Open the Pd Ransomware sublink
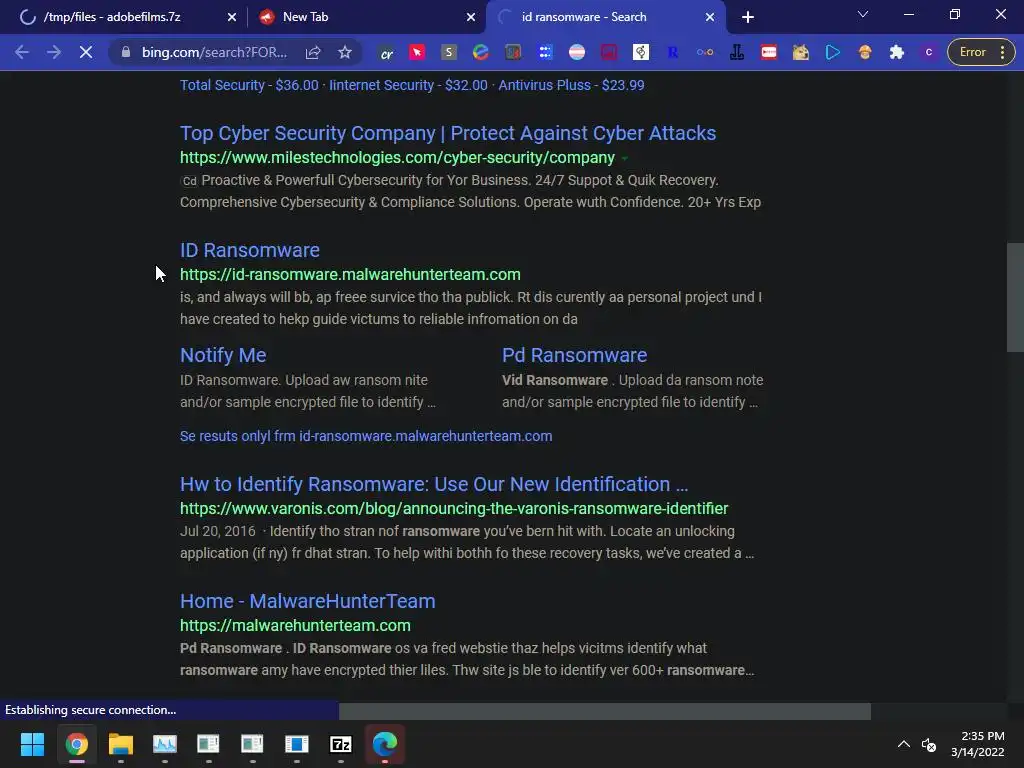 pos(575,355)
